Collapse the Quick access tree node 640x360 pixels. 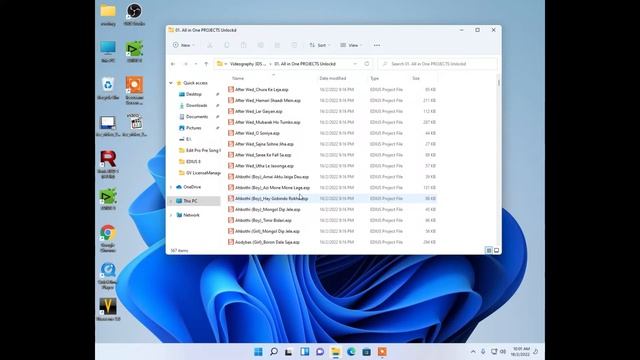171,83
